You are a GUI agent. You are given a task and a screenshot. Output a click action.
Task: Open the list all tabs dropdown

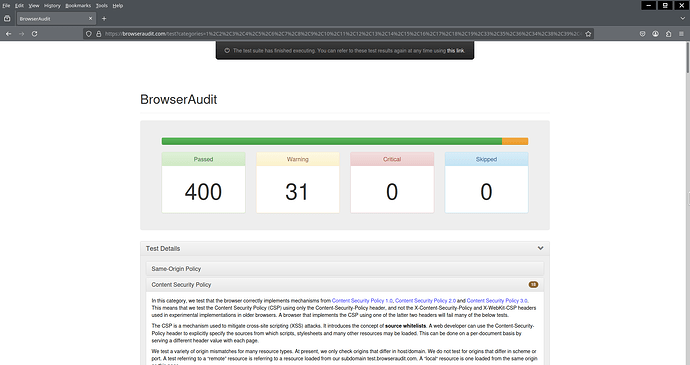[683, 18]
